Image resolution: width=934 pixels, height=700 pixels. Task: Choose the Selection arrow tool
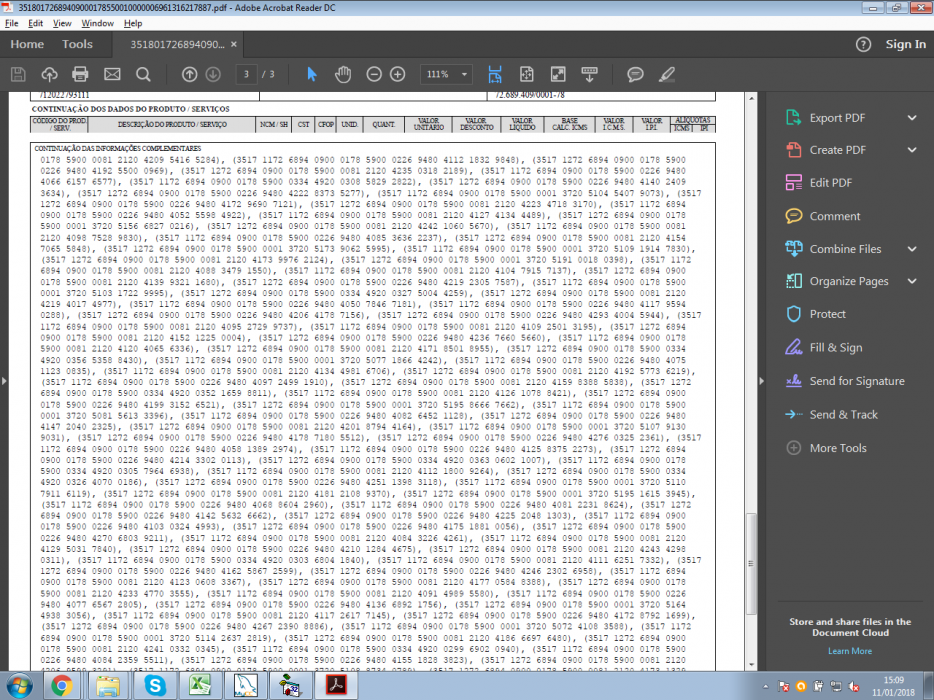pos(312,74)
